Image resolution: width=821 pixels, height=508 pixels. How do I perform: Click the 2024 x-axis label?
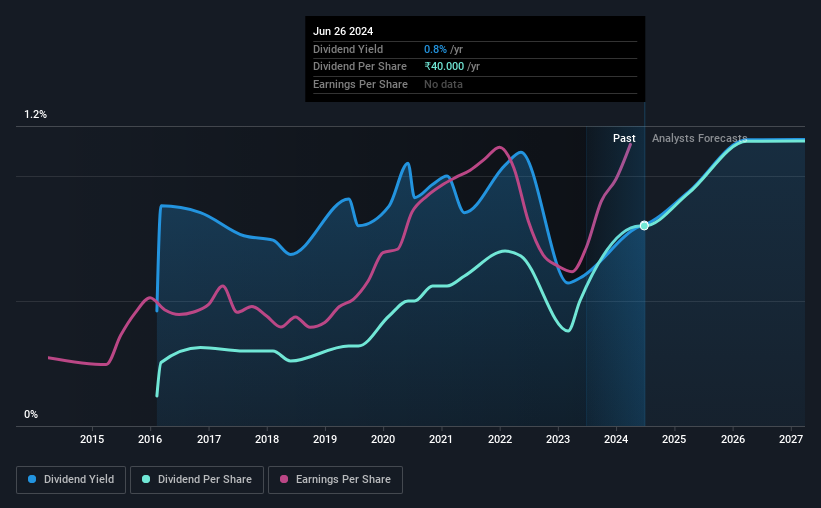[x=616, y=439]
